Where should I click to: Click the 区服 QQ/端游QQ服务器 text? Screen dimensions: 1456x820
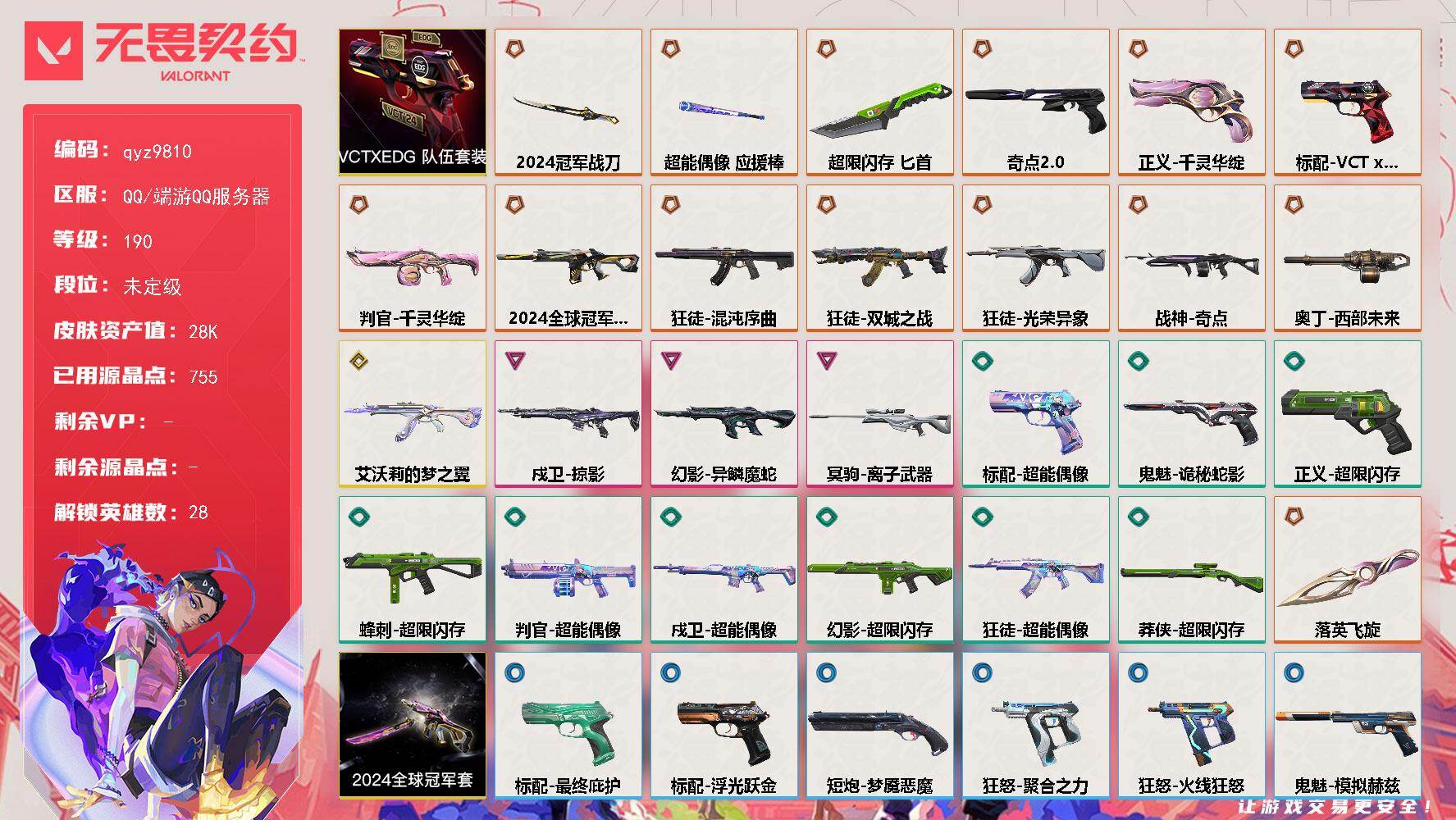pos(196,197)
